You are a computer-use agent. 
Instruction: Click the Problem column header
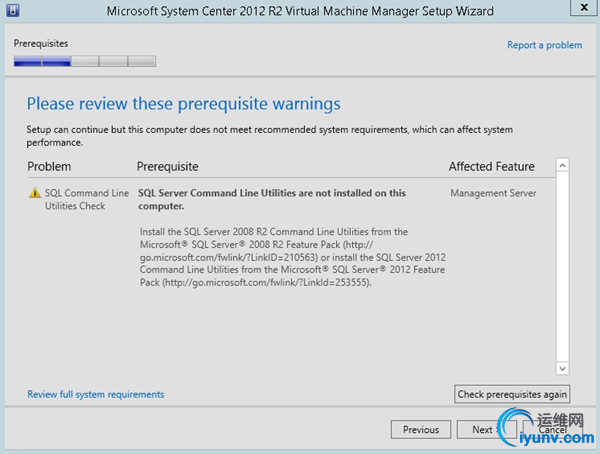(49, 167)
